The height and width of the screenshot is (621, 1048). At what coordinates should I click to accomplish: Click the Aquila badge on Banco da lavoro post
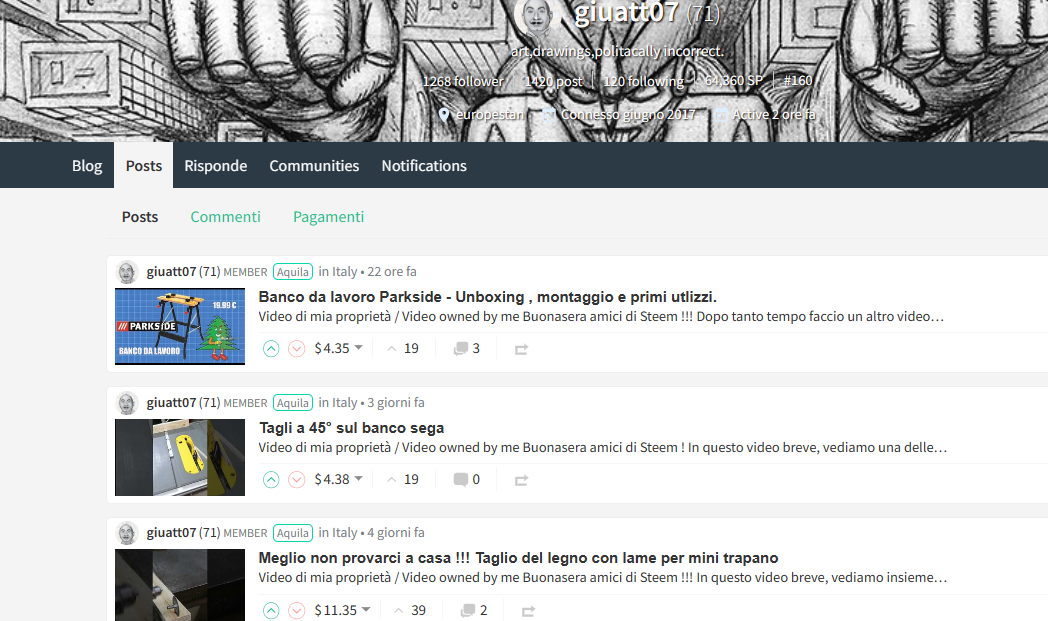pyautogui.click(x=293, y=272)
